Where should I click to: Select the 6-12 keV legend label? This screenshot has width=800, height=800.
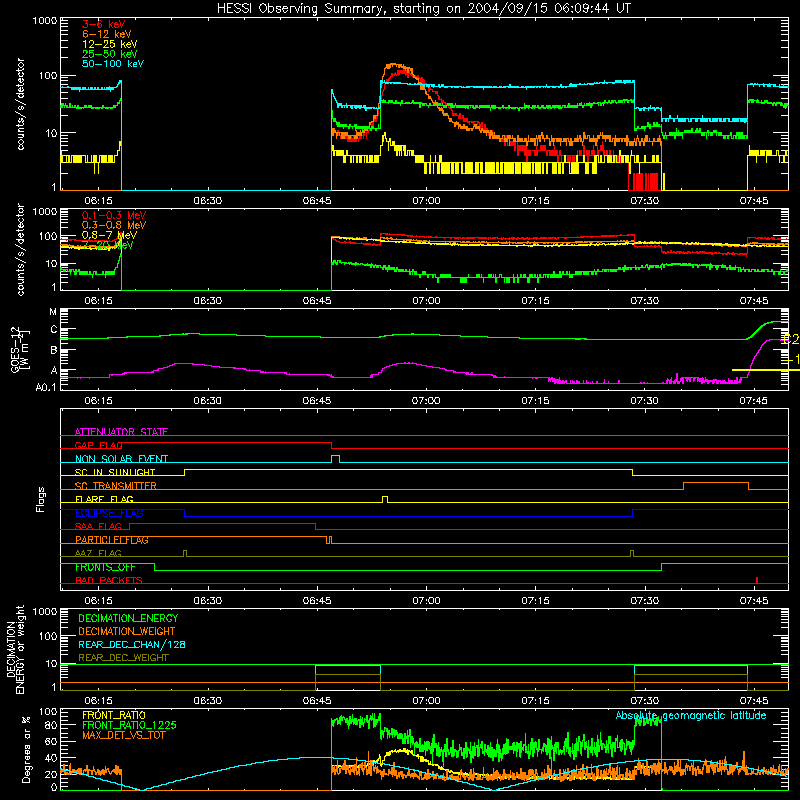(x=107, y=34)
